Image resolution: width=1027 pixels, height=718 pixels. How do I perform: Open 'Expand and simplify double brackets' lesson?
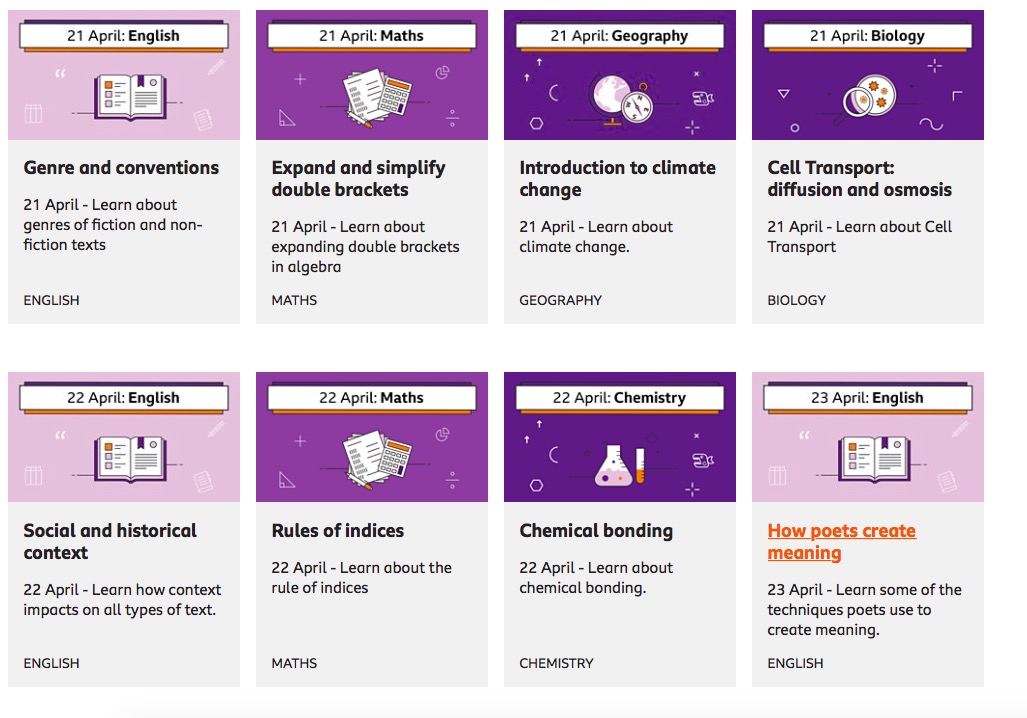click(x=358, y=179)
